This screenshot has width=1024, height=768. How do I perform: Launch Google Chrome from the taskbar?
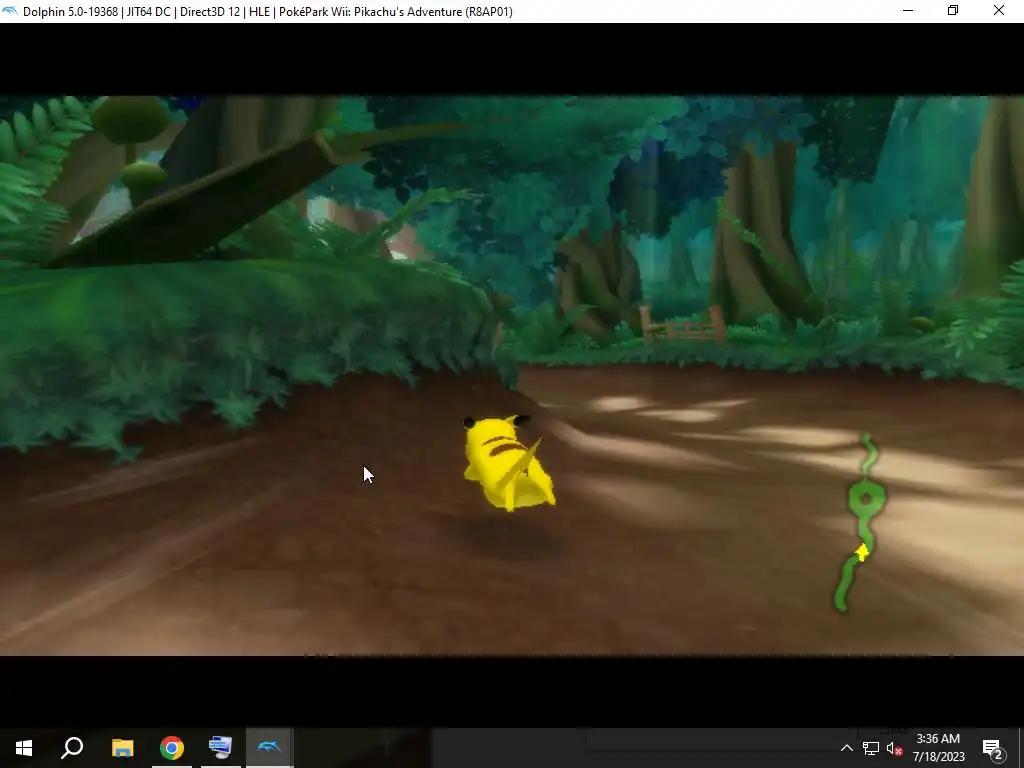tap(172, 748)
